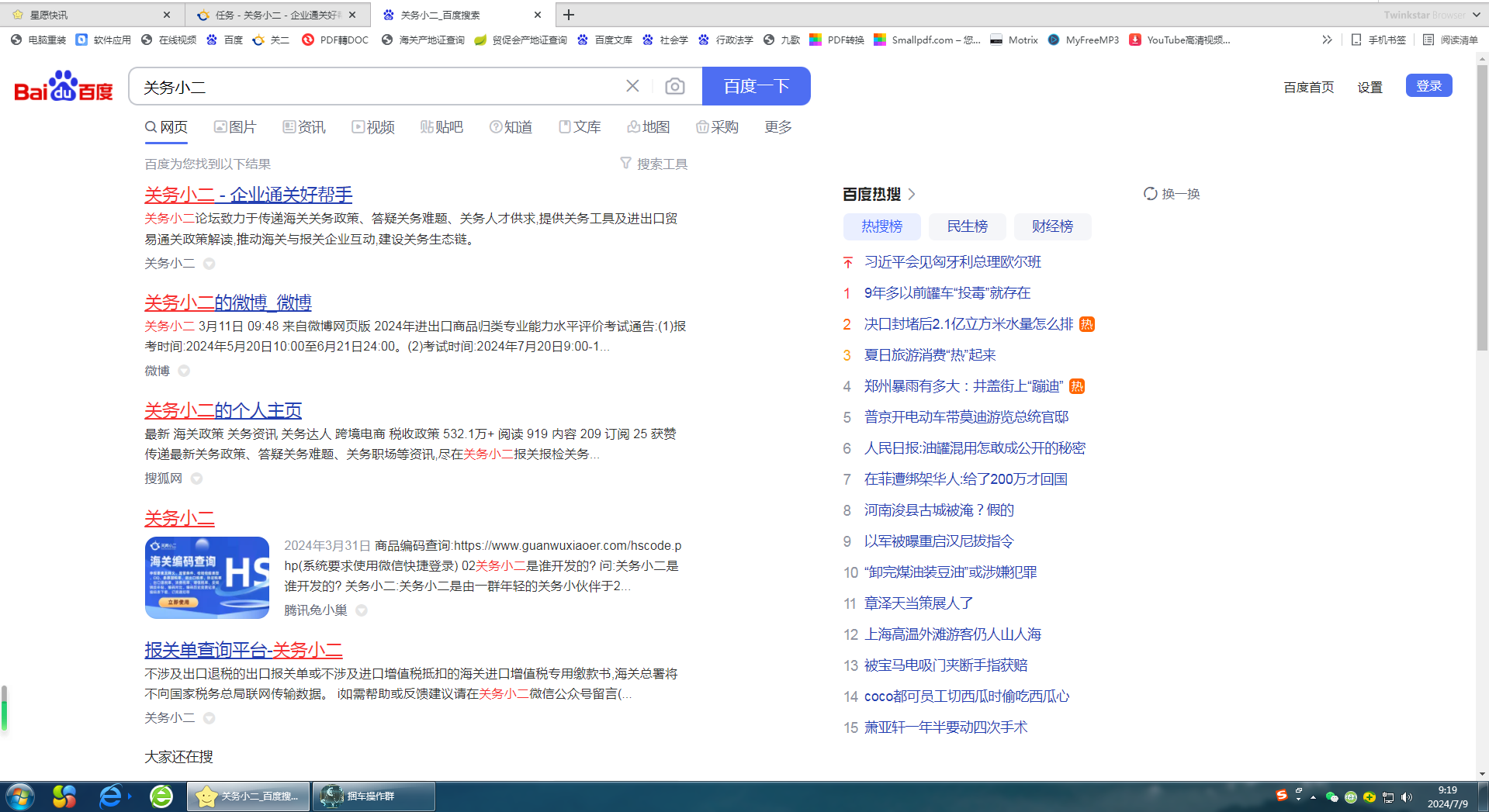This screenshot has width=1489, height=812.
Task: Open hot topic 章泽天当策展人了
Action: click(x=919, y=603)
